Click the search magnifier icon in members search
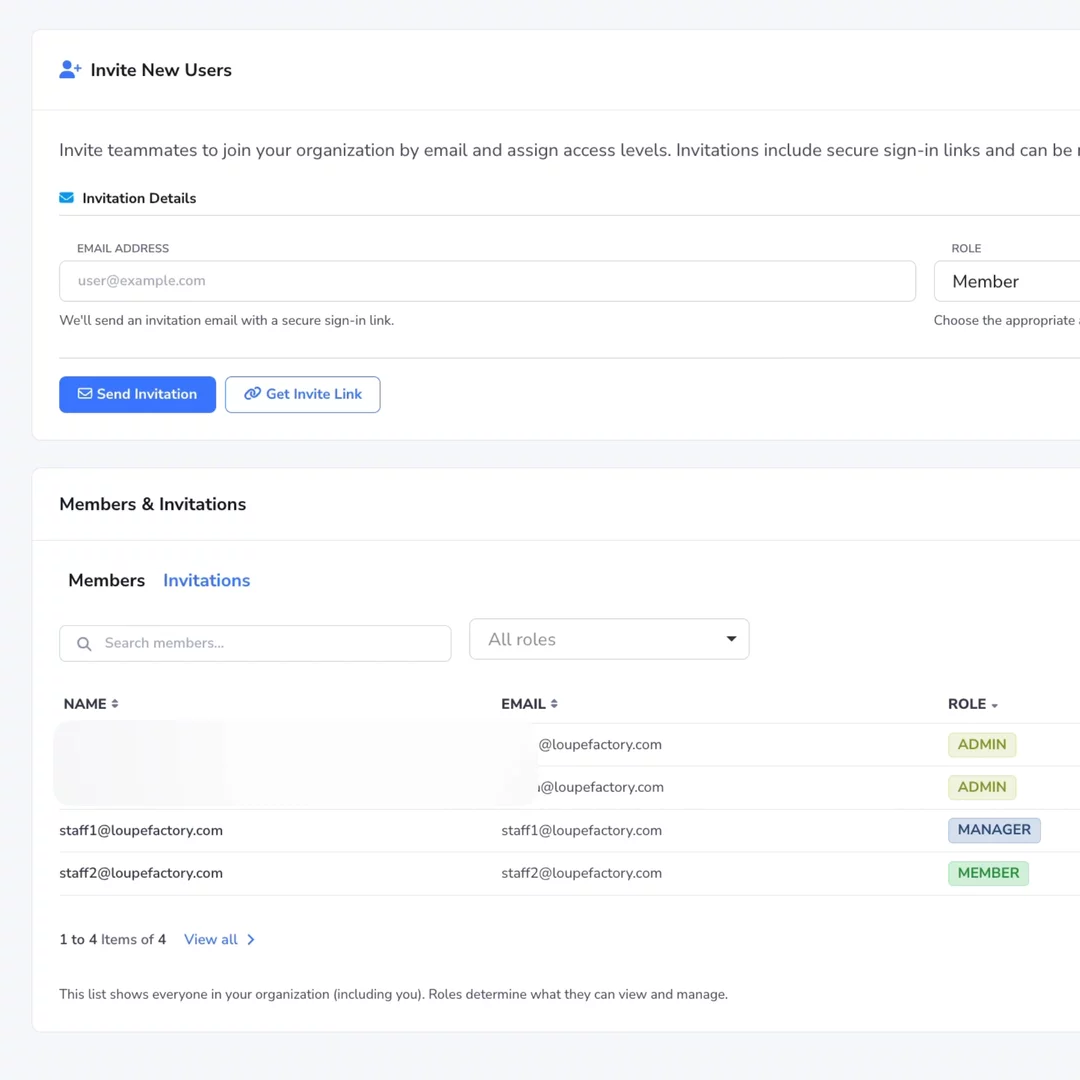Screen dimensions: 1080x1080 pyautogui.click(x=84, y=643)
